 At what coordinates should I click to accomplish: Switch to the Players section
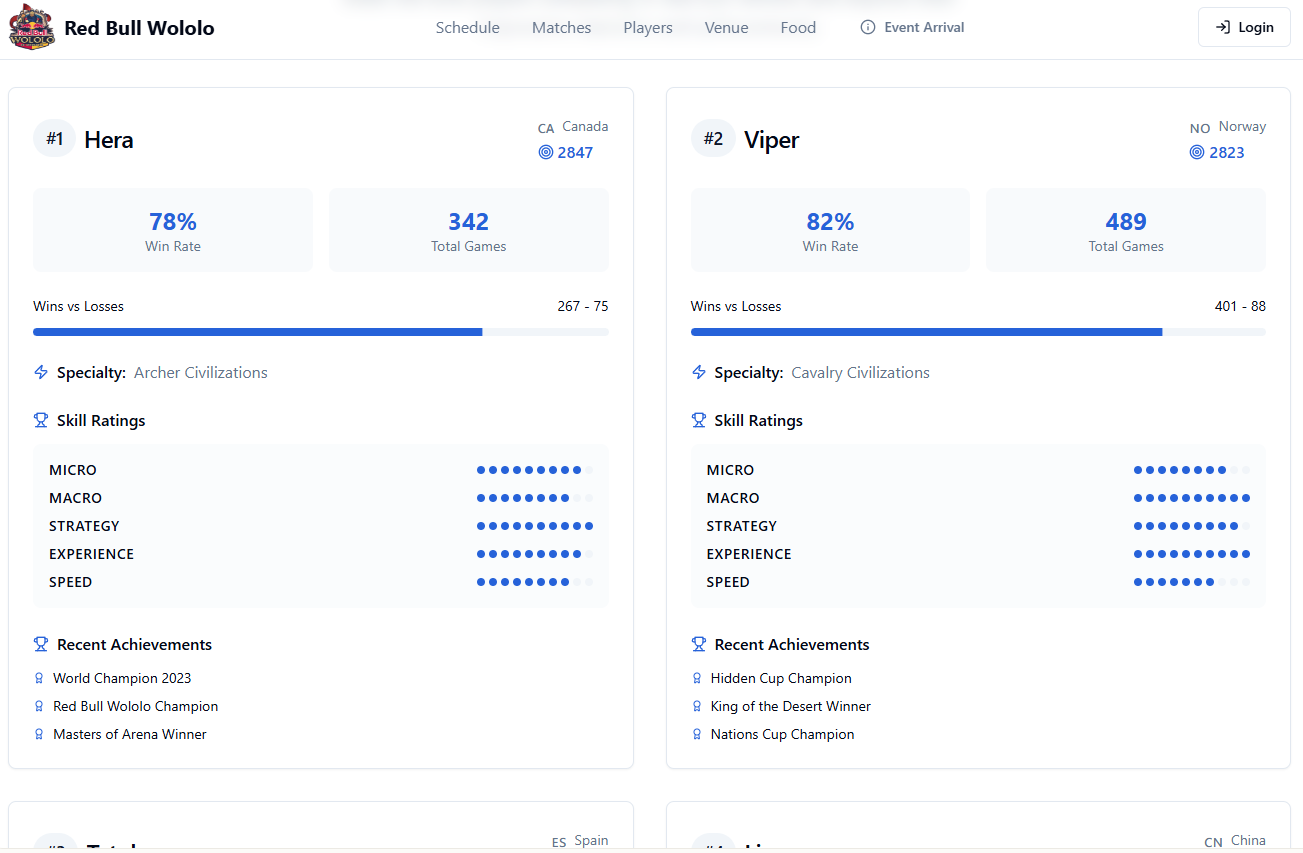coord(647,28)
